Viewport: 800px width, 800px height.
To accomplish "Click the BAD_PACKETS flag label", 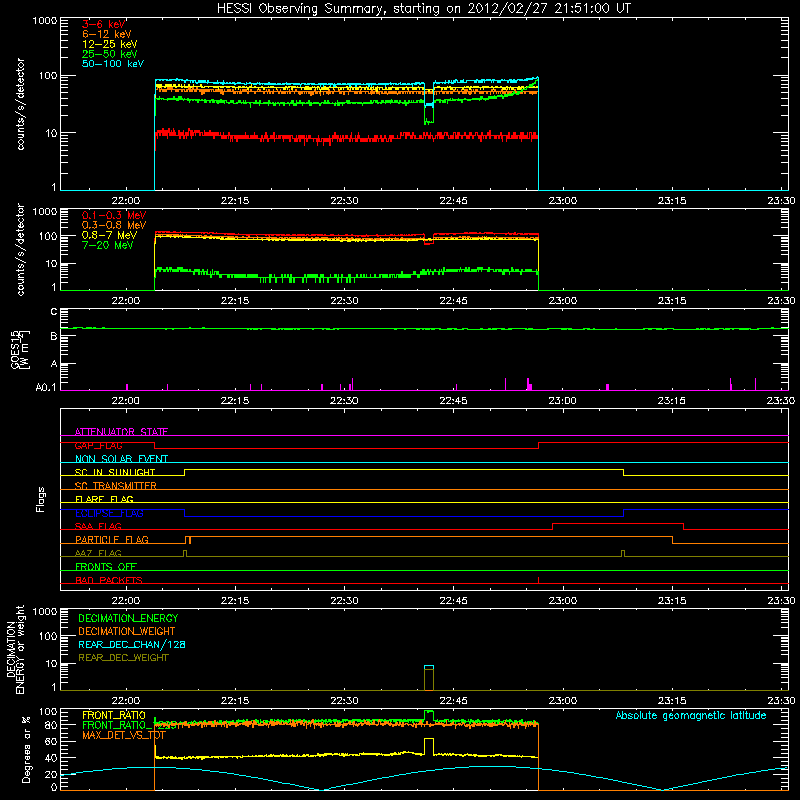I will pos(109,580).
